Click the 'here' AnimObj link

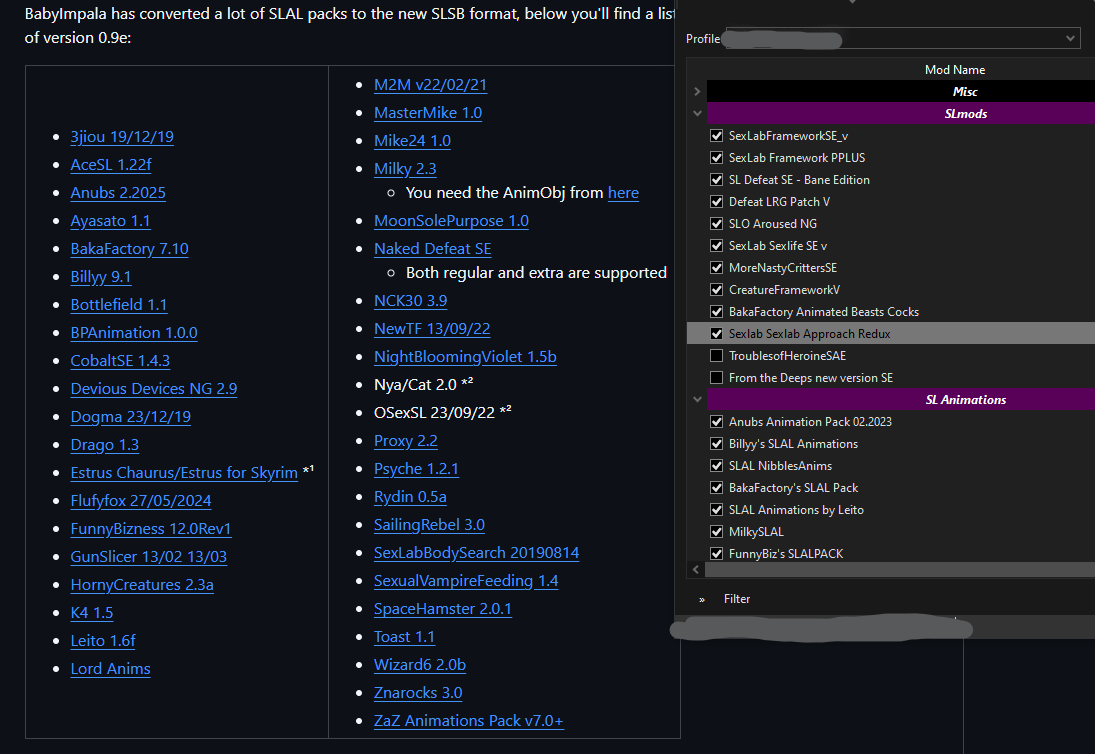coord(623,193)
